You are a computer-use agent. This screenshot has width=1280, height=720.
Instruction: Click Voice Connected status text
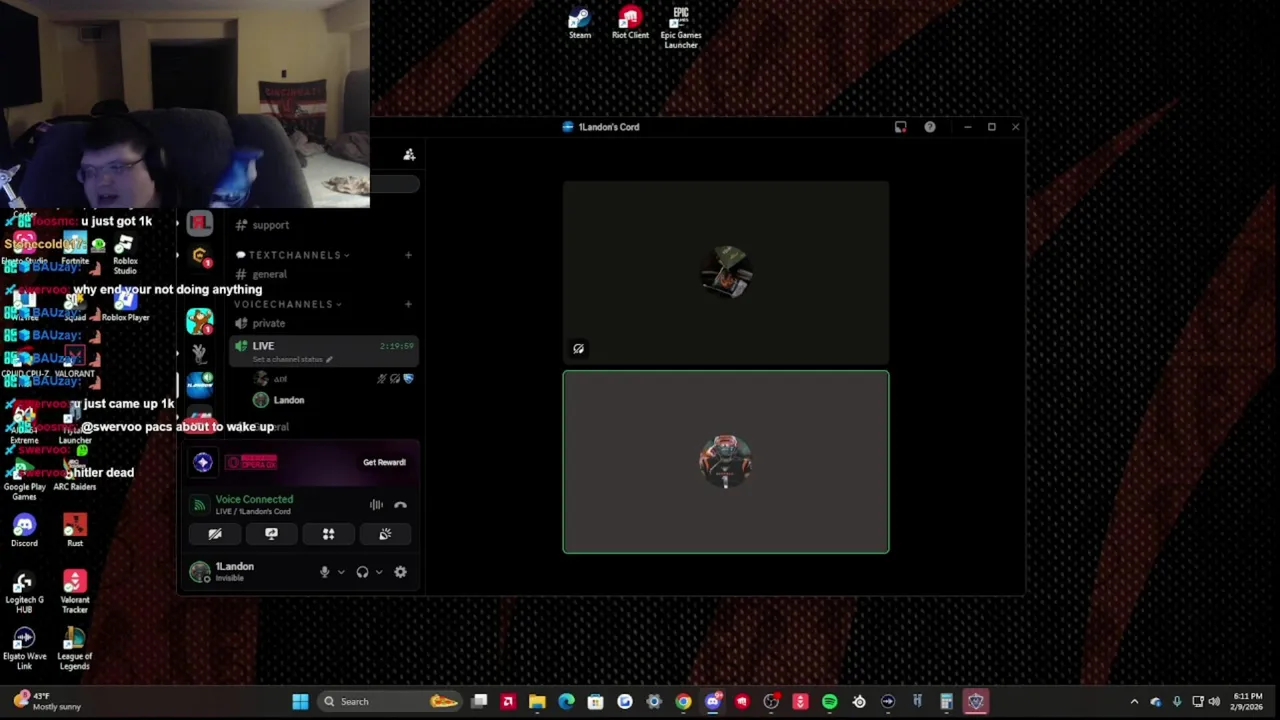pyautogui.click(x=254, y=499)
